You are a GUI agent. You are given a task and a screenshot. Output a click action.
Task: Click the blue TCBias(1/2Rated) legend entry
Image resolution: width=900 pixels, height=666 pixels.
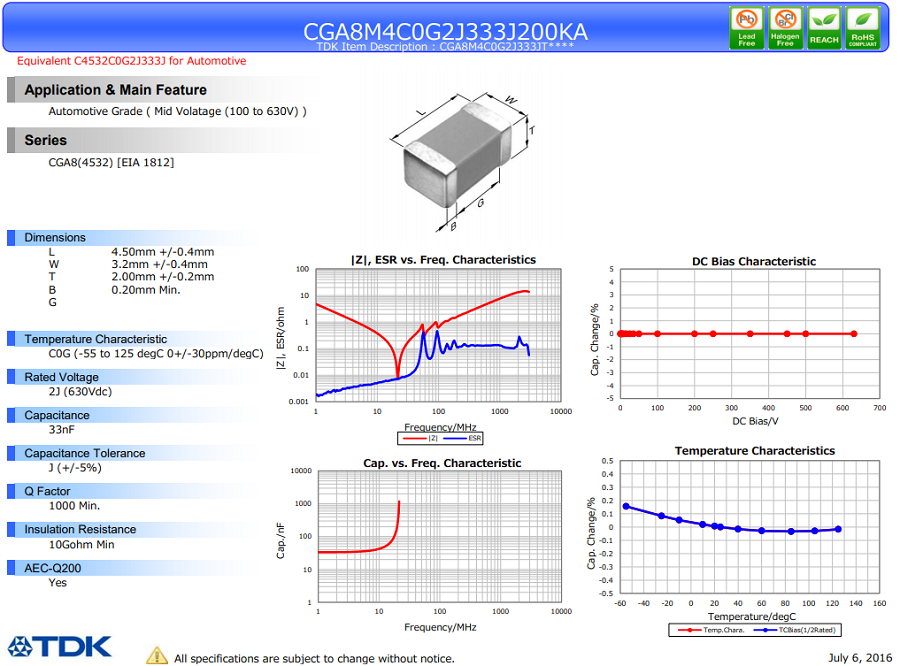click(x=795, y=630)
